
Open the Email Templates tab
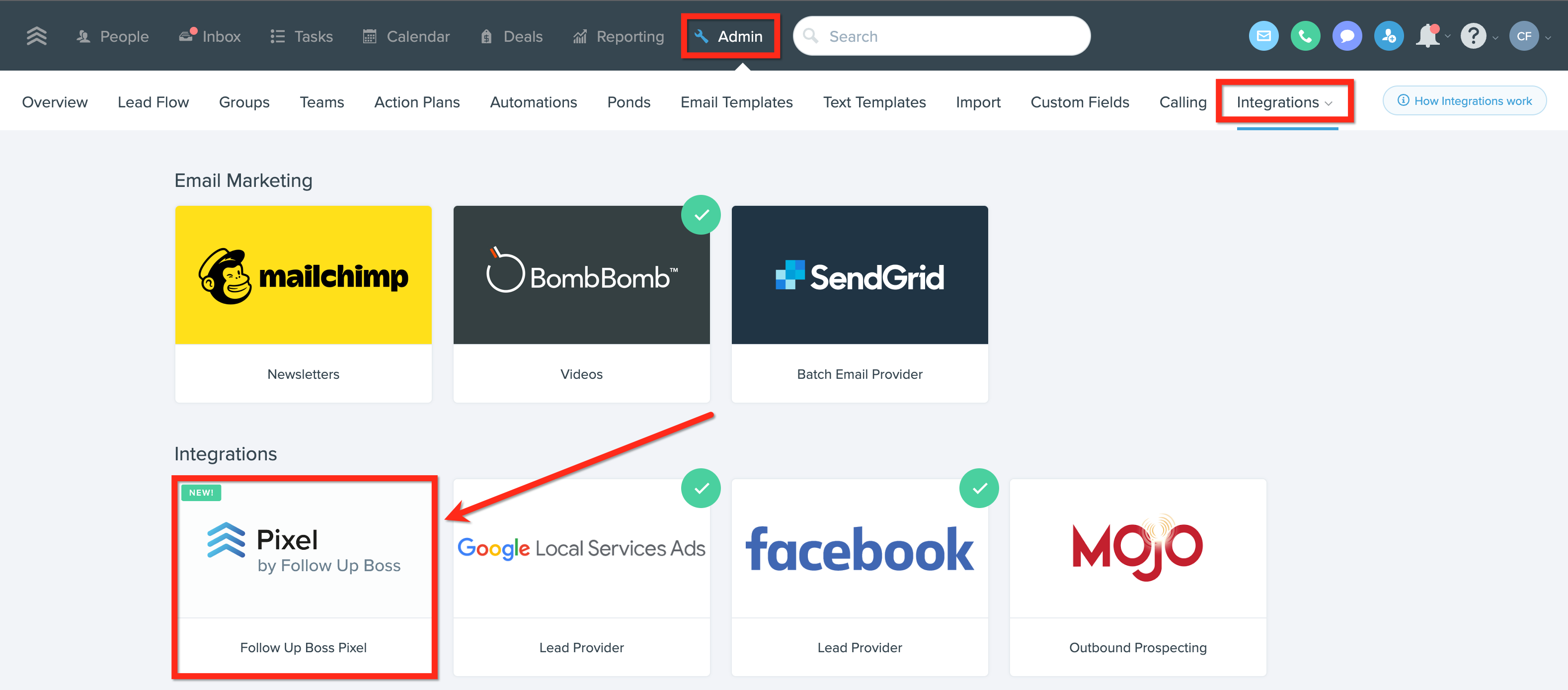[x=736, y=102]
